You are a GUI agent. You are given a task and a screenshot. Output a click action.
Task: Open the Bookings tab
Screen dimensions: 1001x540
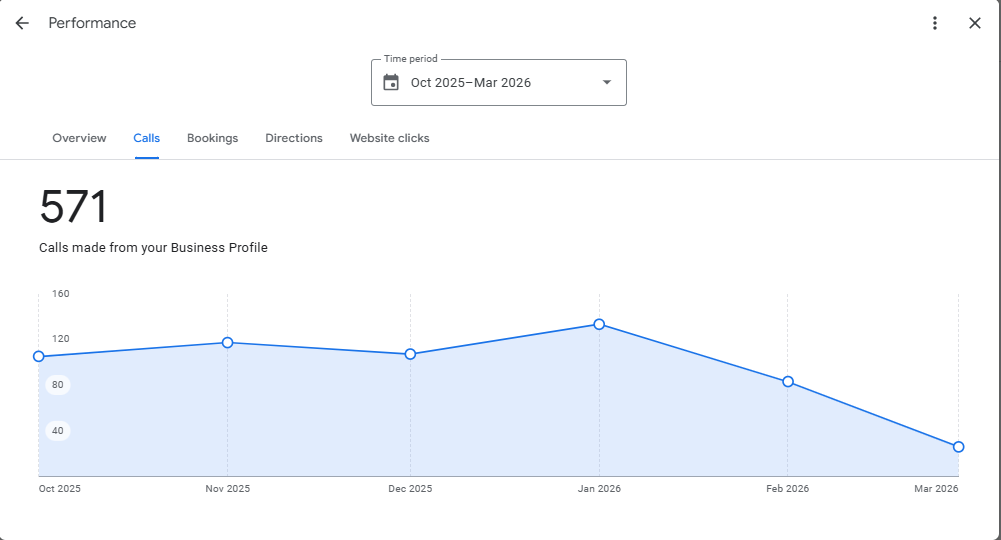(x=212, y=138)
